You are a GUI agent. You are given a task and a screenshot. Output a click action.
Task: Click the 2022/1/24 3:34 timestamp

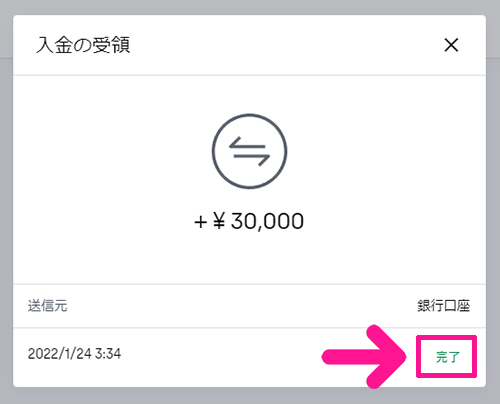74,354
